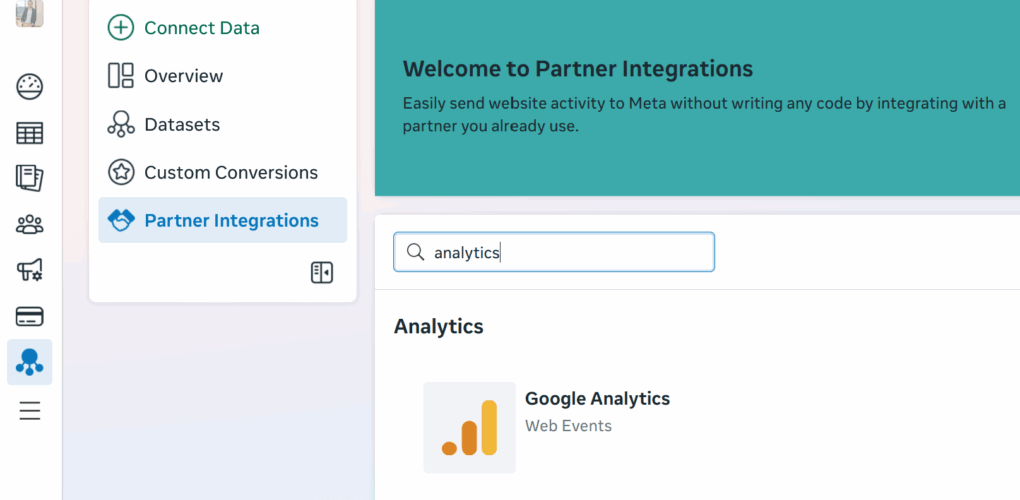
Task: Open the Audiences people icon
Action: tap(30, 224)
